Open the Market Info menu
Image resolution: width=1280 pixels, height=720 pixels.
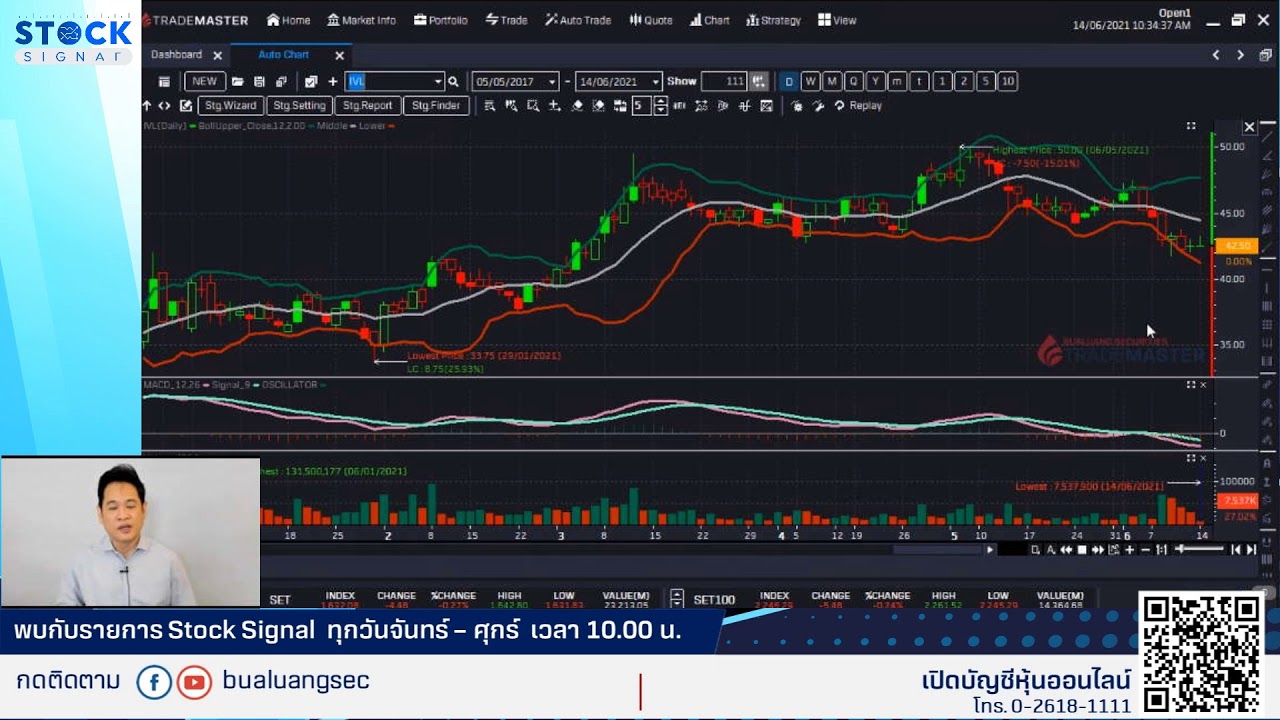(x=361, y=20)
